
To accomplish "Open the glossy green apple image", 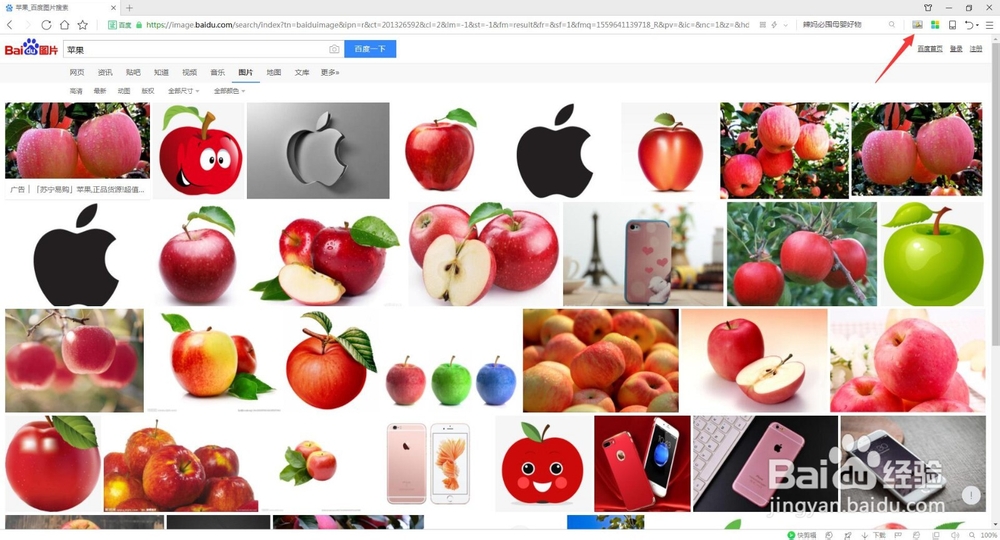I will [932, 254].
